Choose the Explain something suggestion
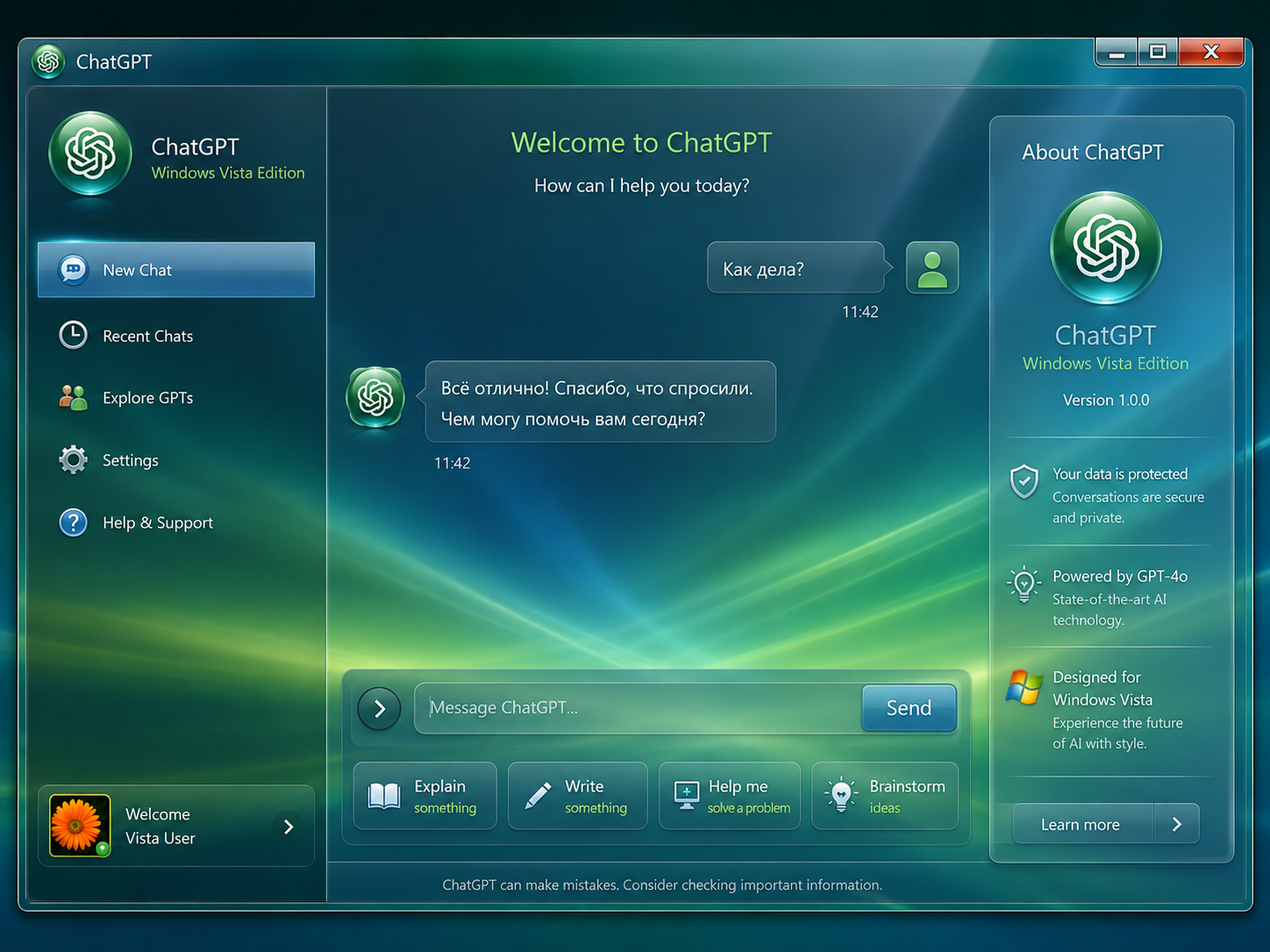 (425, 796)
